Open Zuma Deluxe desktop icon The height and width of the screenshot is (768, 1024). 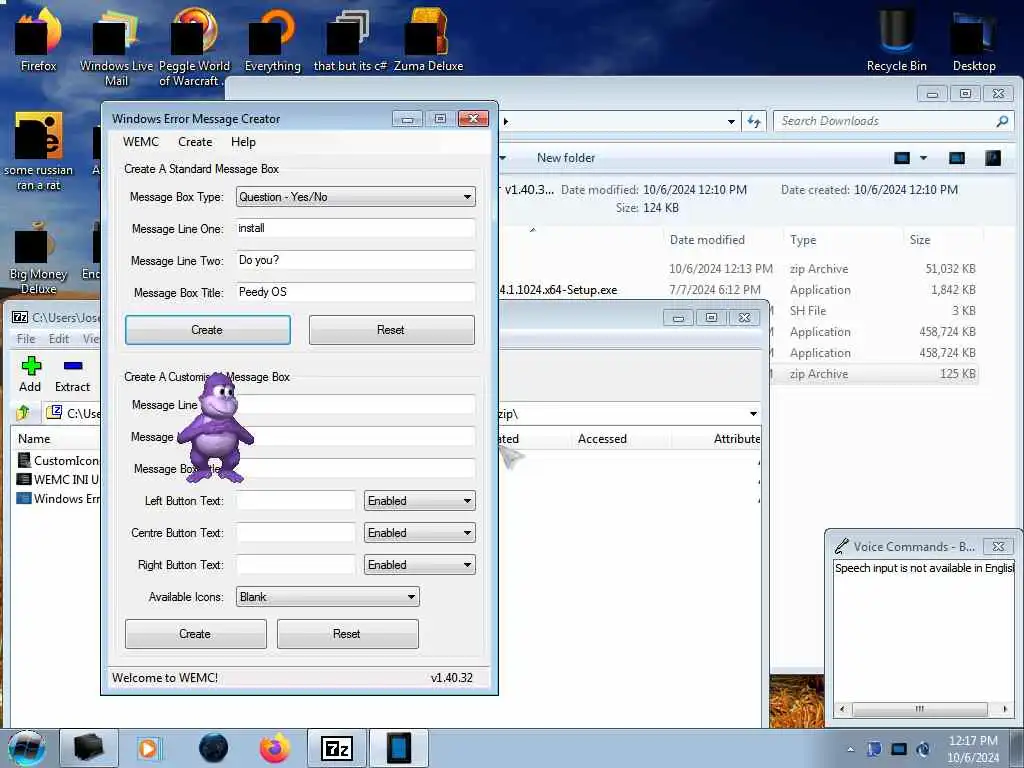428,39
